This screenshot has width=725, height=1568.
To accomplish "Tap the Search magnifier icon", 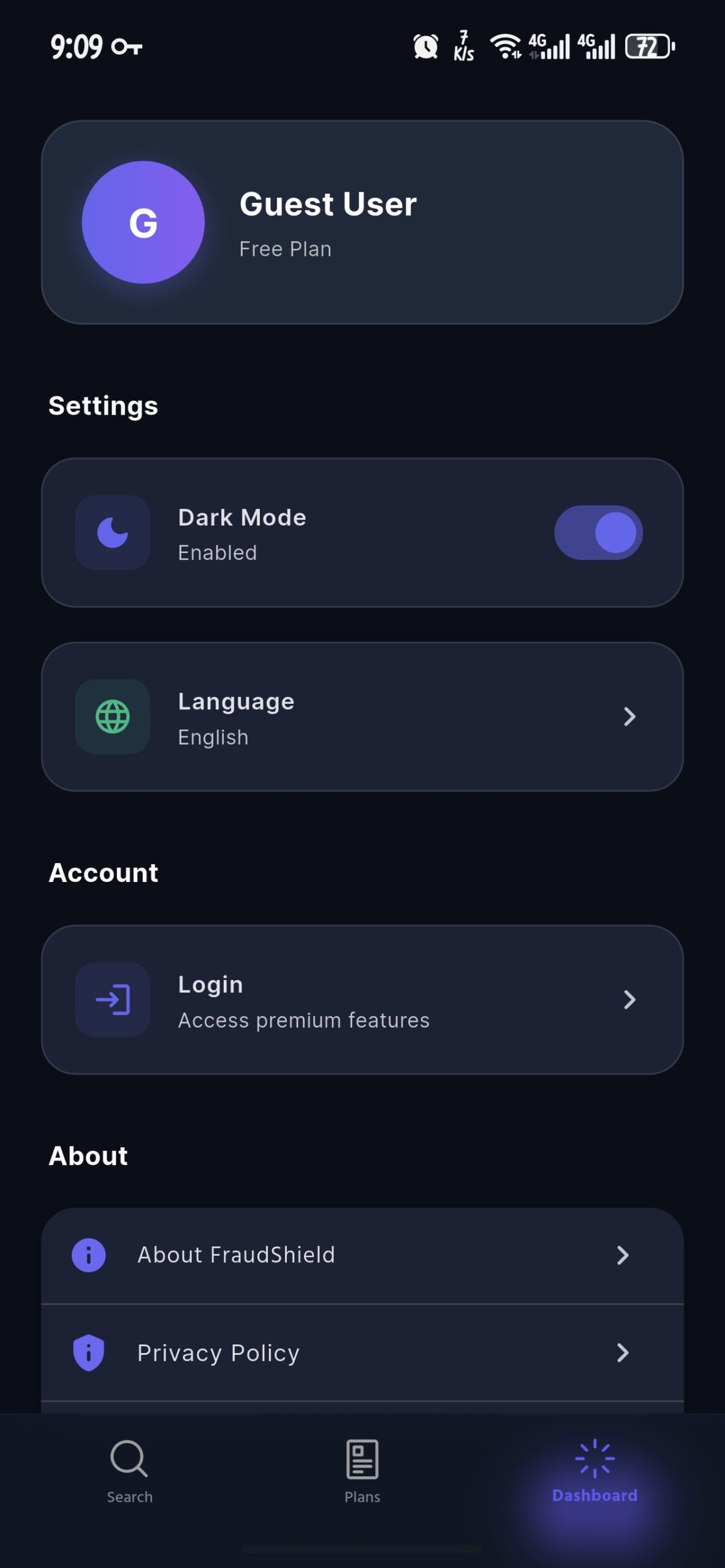I will [129, 1458].
